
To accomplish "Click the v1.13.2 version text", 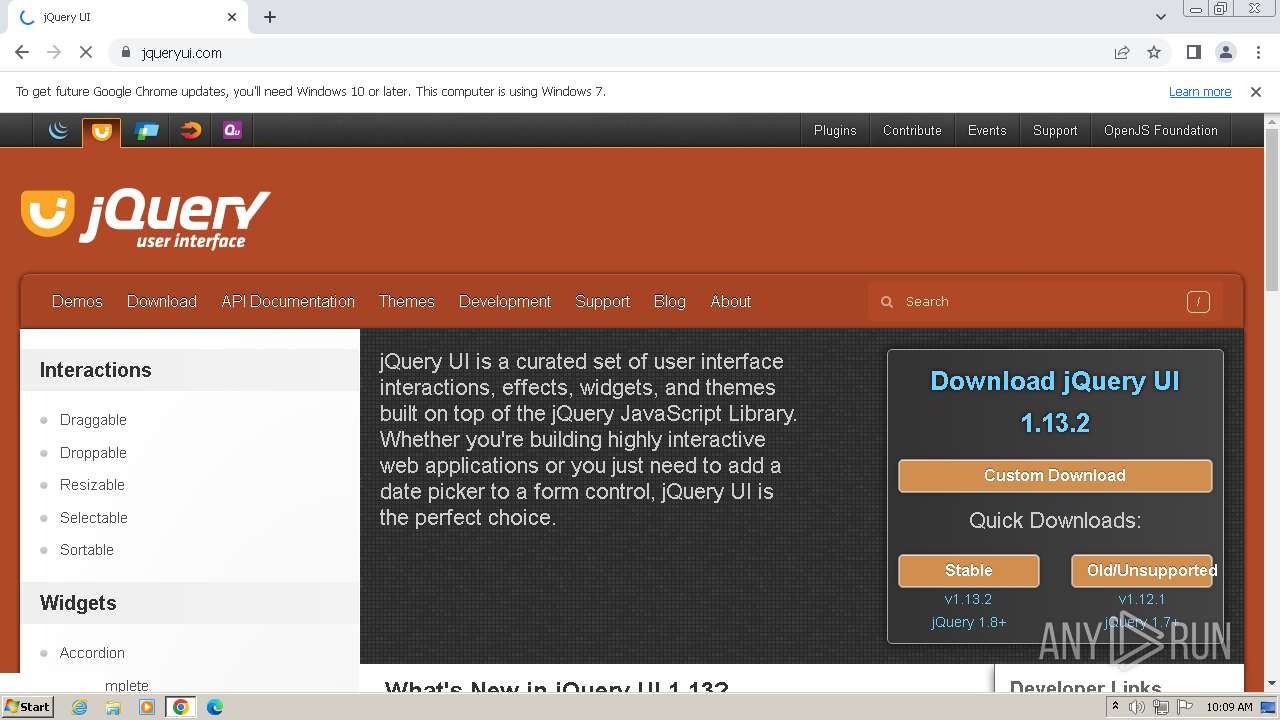I will click(x=968, y=599).
